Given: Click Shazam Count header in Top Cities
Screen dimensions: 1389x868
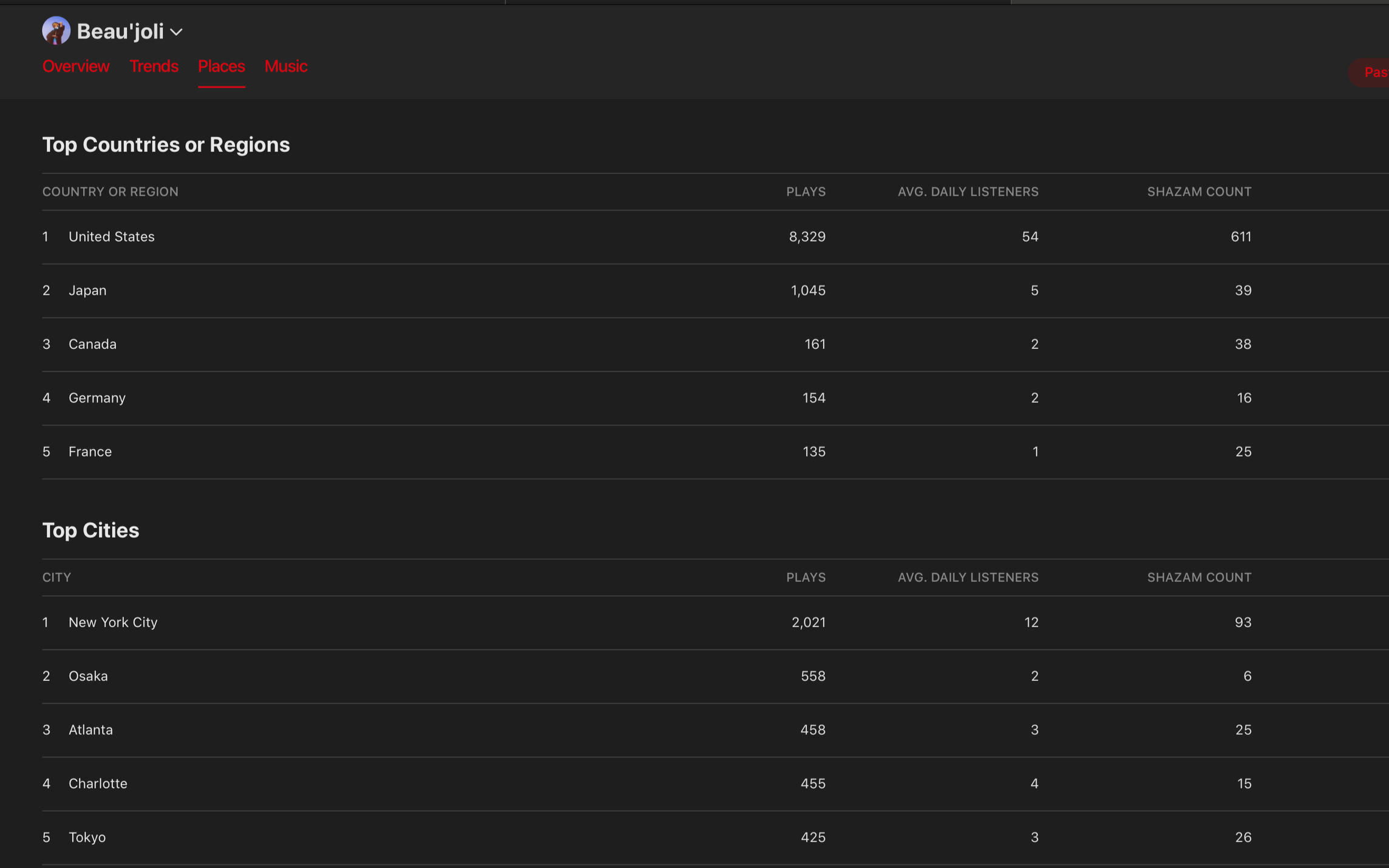Looking at the screenshot, I should [x=1199, y=577].
